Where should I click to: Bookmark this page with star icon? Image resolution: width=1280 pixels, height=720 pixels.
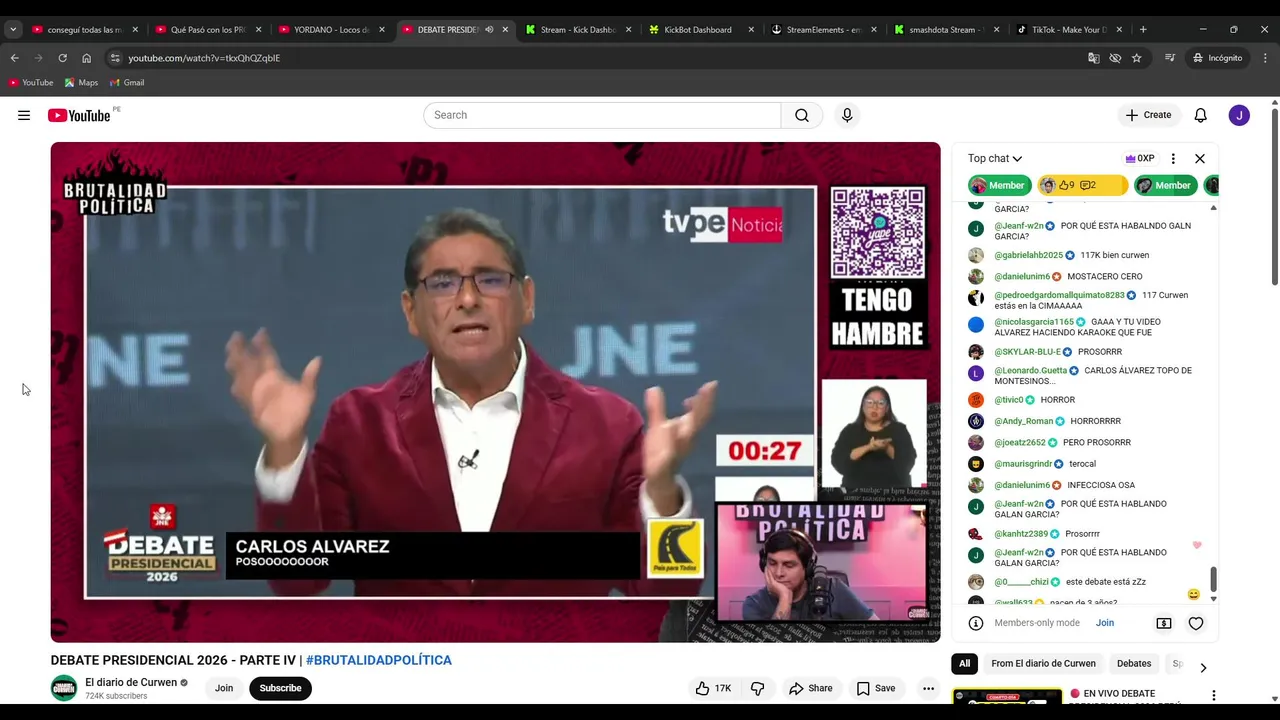[x=1137, y=58]
